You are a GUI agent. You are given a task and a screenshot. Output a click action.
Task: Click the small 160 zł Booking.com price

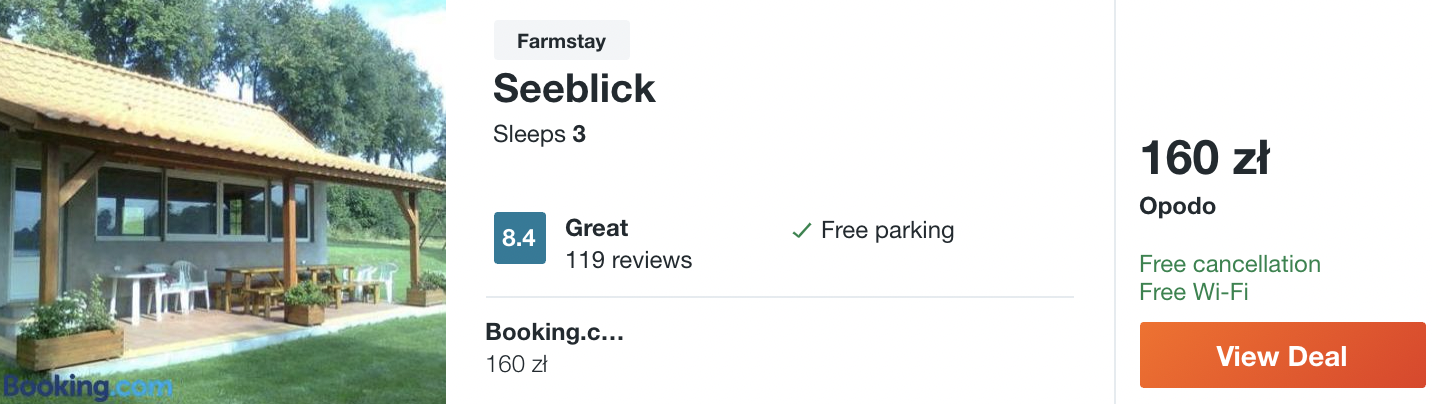(516, 364)
